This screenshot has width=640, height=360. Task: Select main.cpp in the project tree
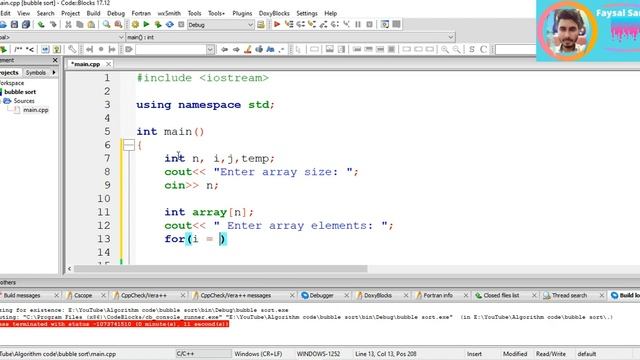click(36, 110)
